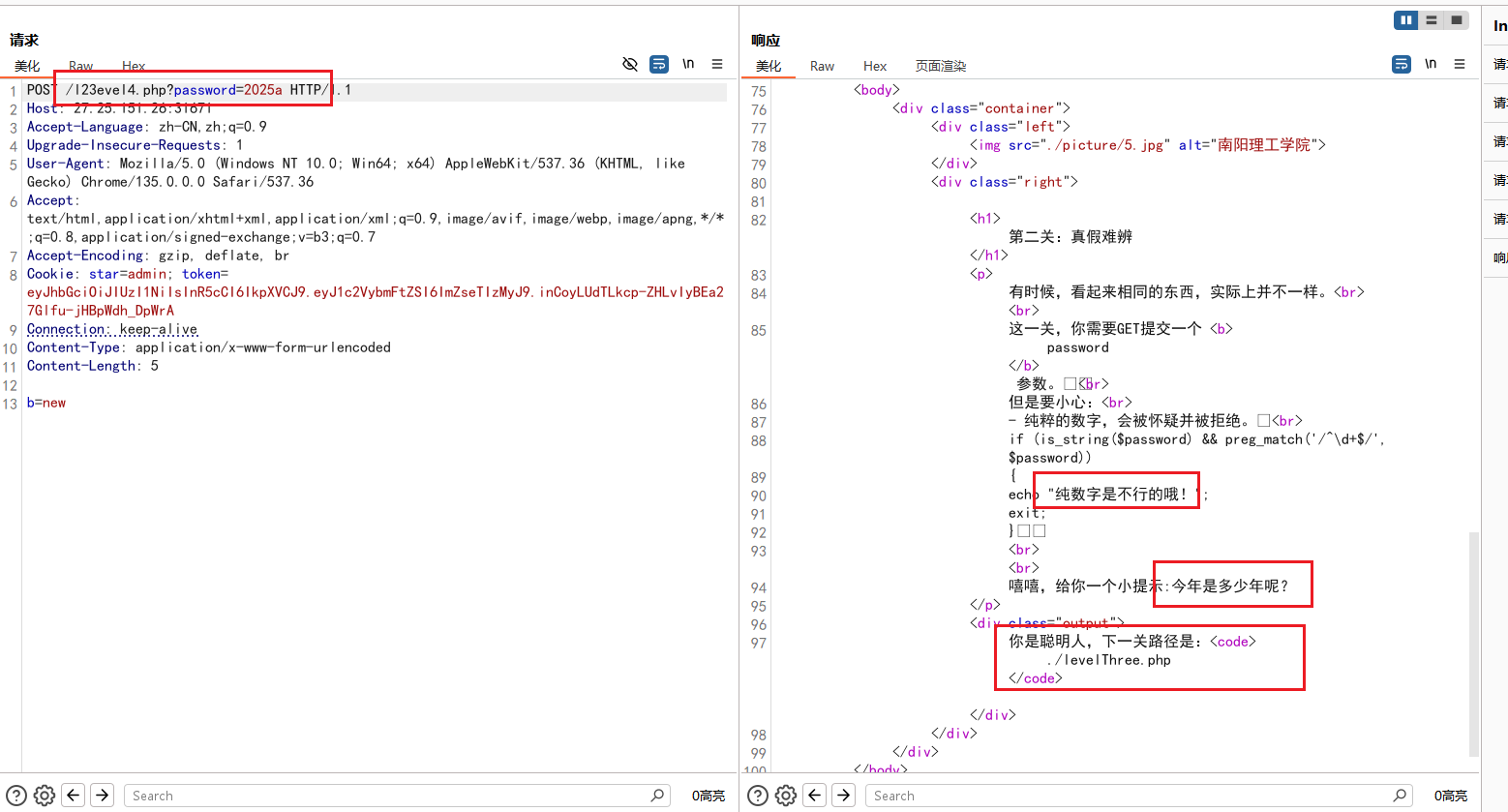Click './levelThree.php' path in response
The height and width of the screenshot is (812, 1508).
click(x=1109, y=660)
